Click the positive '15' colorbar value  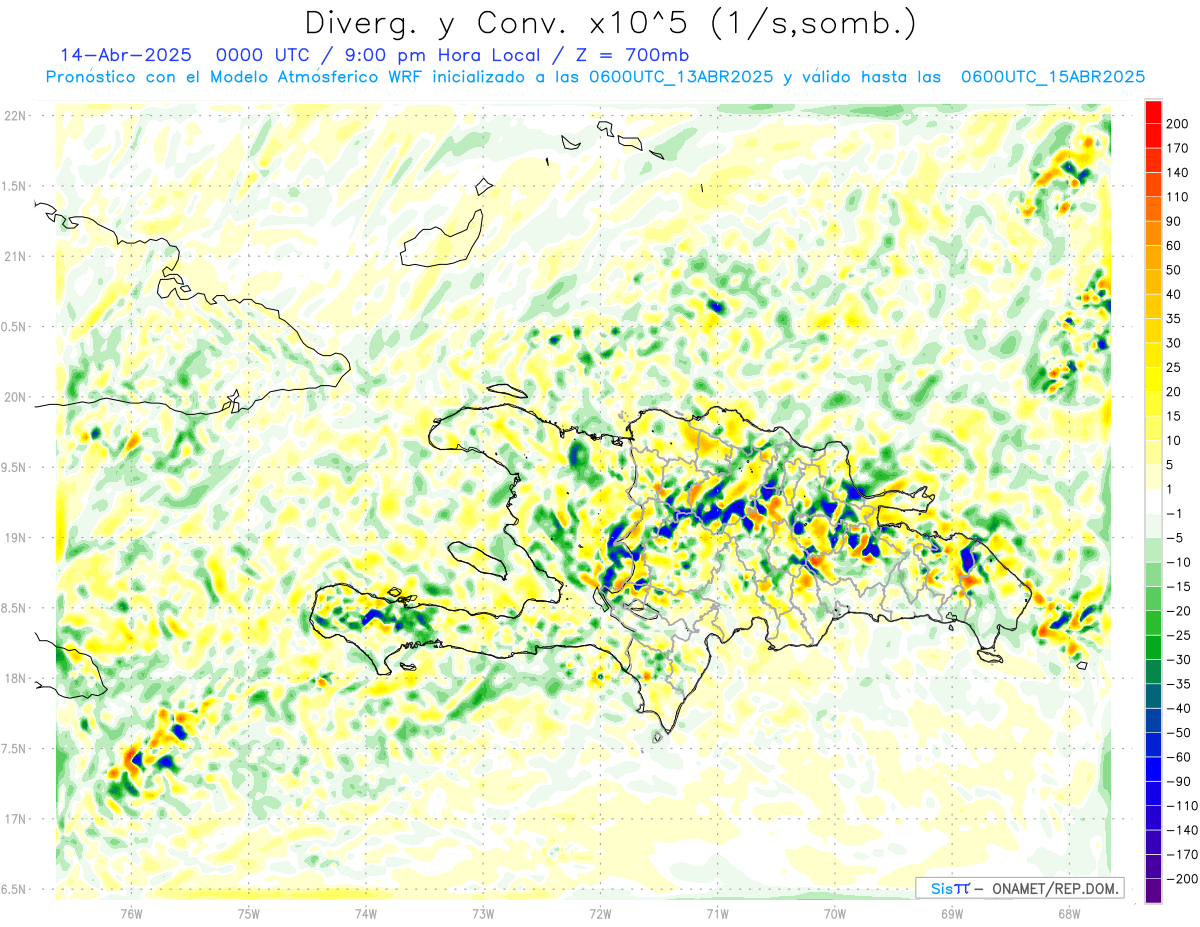pos(1175,416)
